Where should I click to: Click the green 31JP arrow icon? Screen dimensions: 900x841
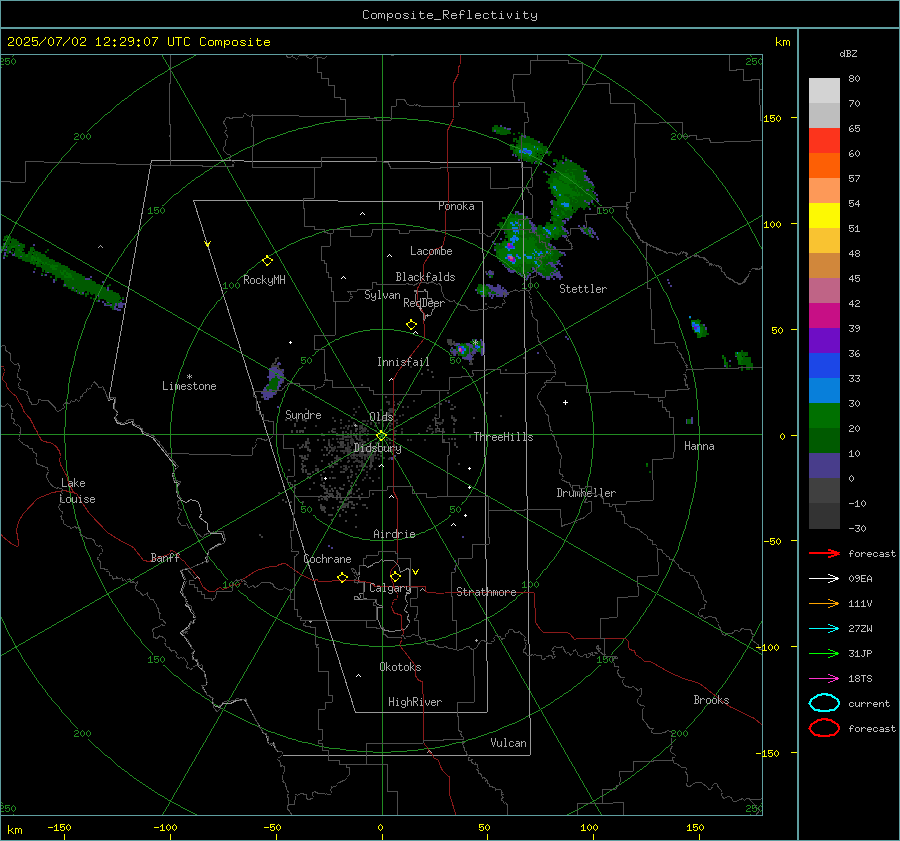pyautogui.click(x=824, y=653)
